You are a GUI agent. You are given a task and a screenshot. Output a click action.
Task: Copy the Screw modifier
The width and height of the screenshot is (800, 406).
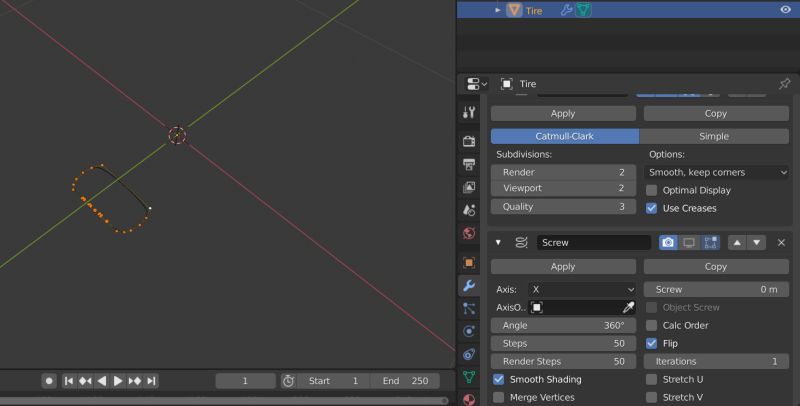(716, 267)
